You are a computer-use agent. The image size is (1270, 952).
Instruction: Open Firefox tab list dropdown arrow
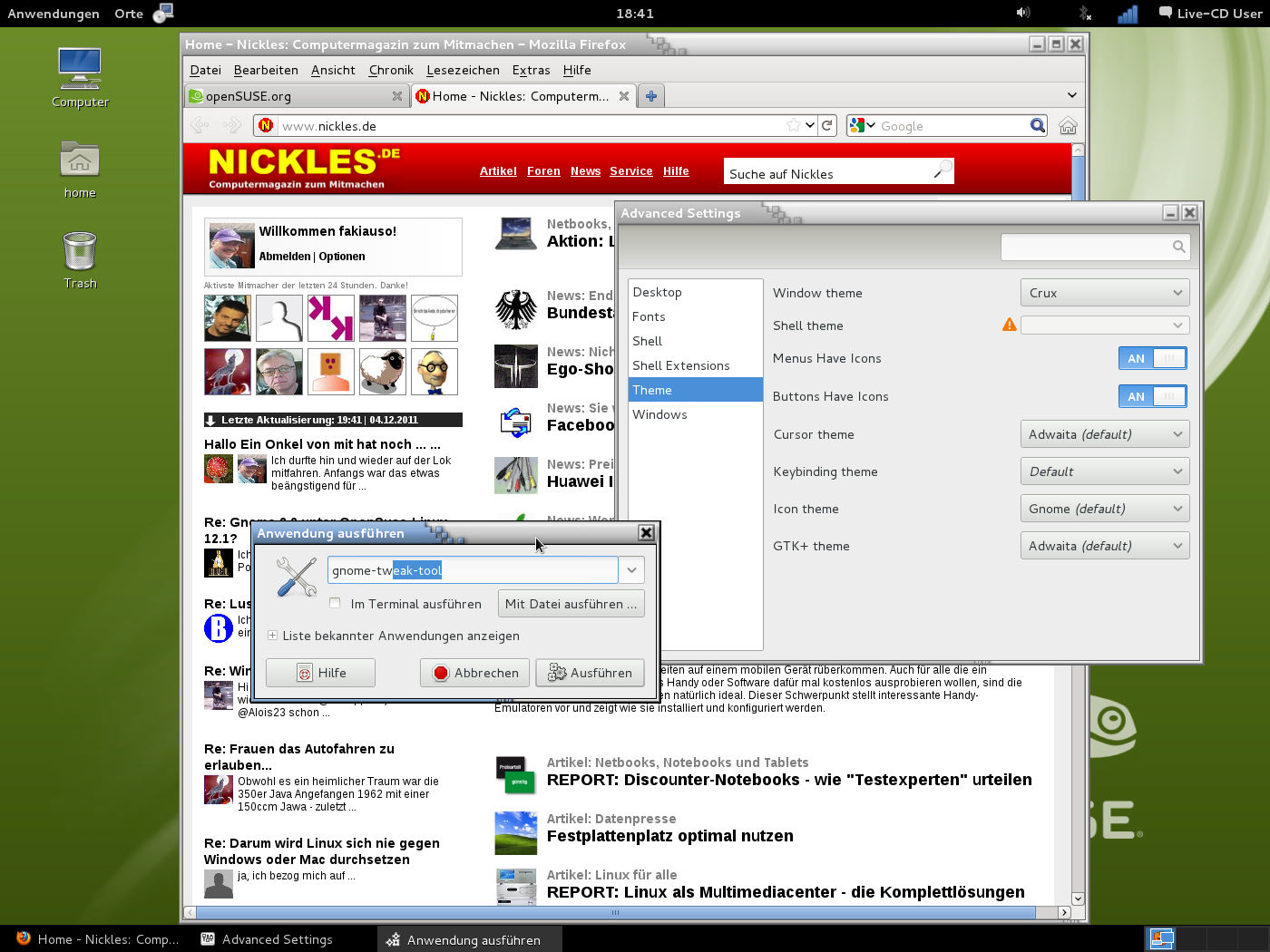1071,95
